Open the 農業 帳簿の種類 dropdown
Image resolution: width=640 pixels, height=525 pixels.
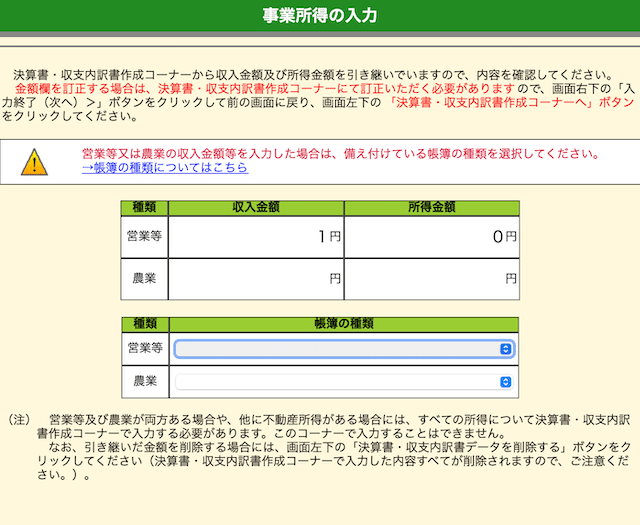click(344, 382)
